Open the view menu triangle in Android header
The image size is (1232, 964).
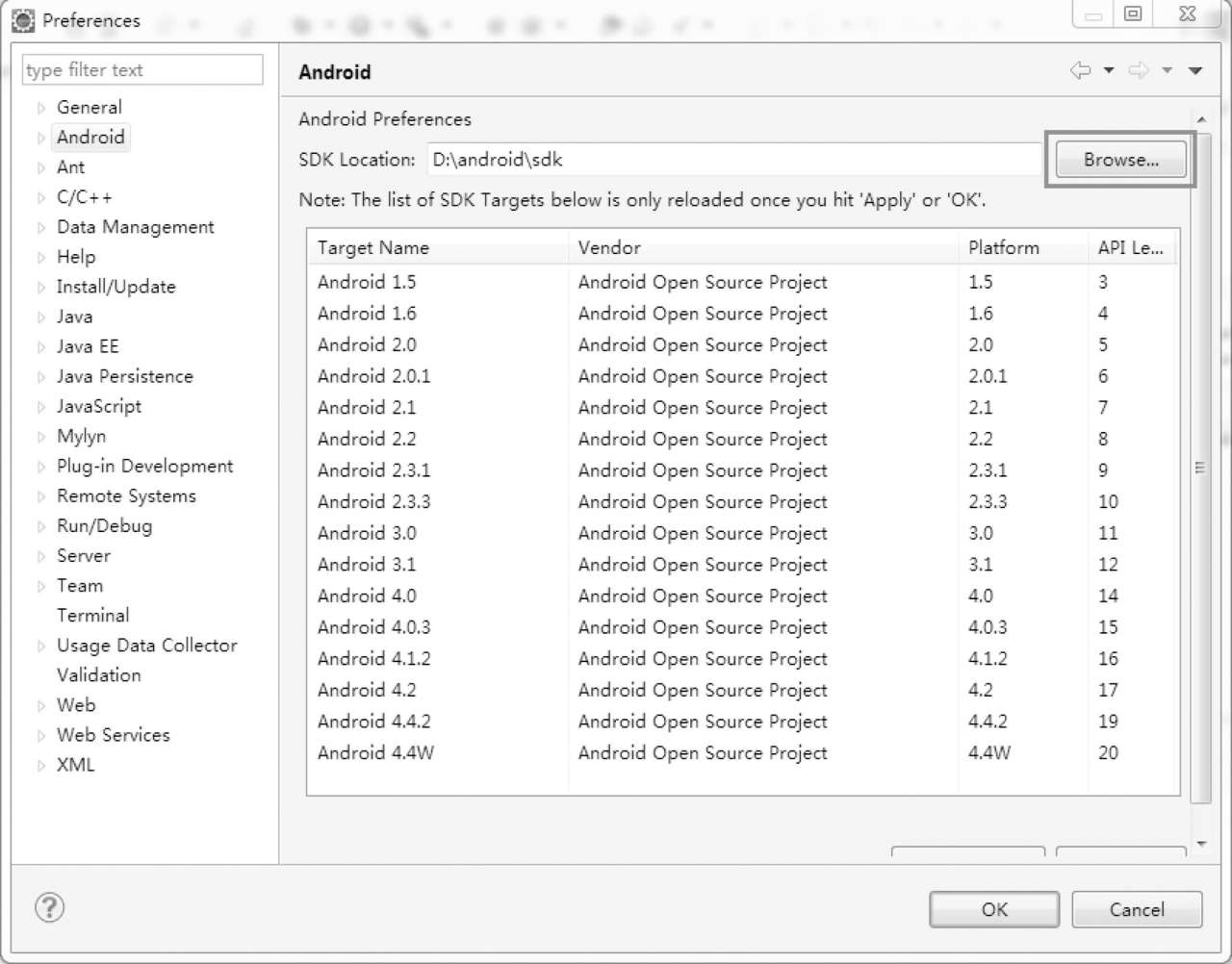1195,70
